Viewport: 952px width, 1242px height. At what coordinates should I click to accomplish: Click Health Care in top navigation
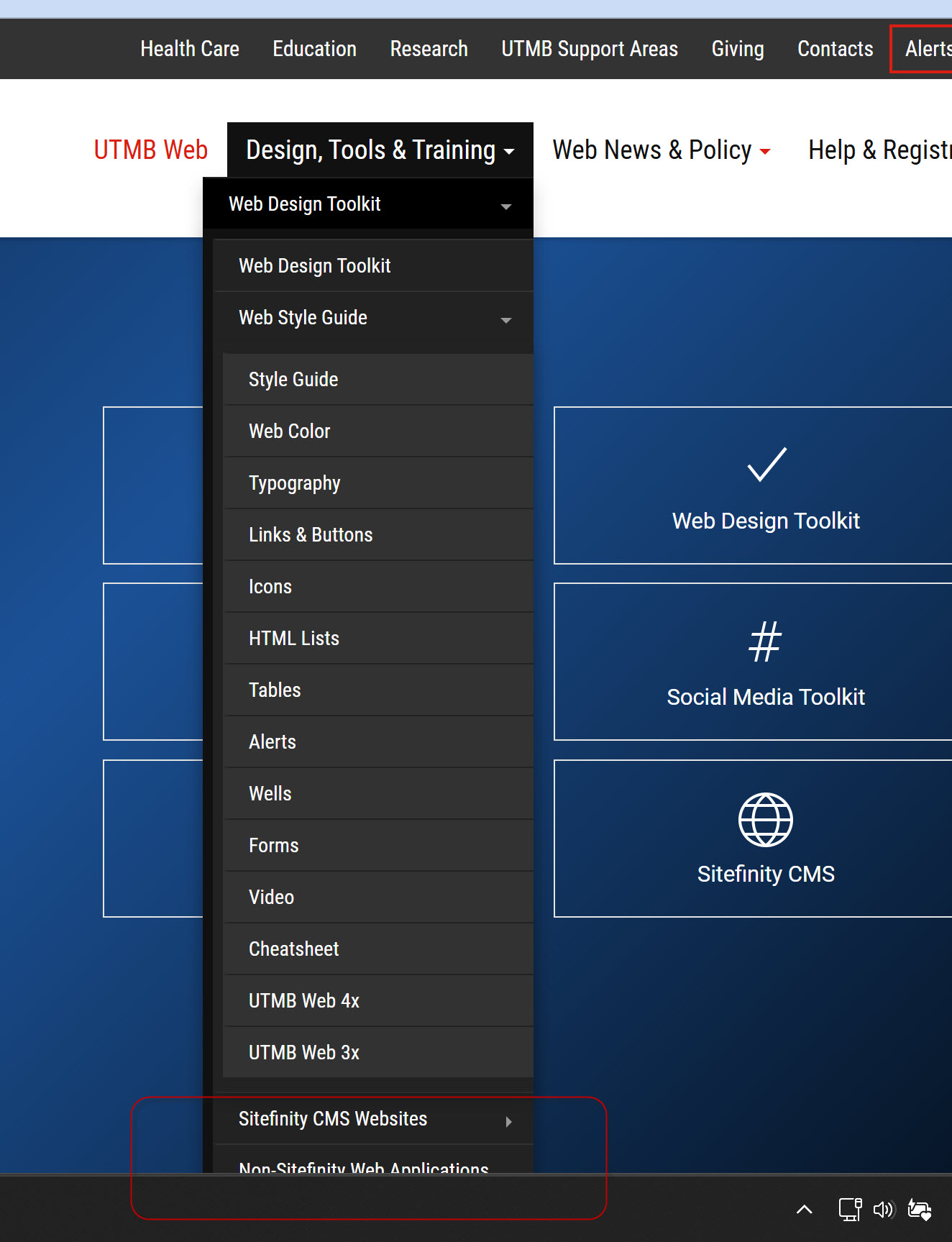coord(190,49)
